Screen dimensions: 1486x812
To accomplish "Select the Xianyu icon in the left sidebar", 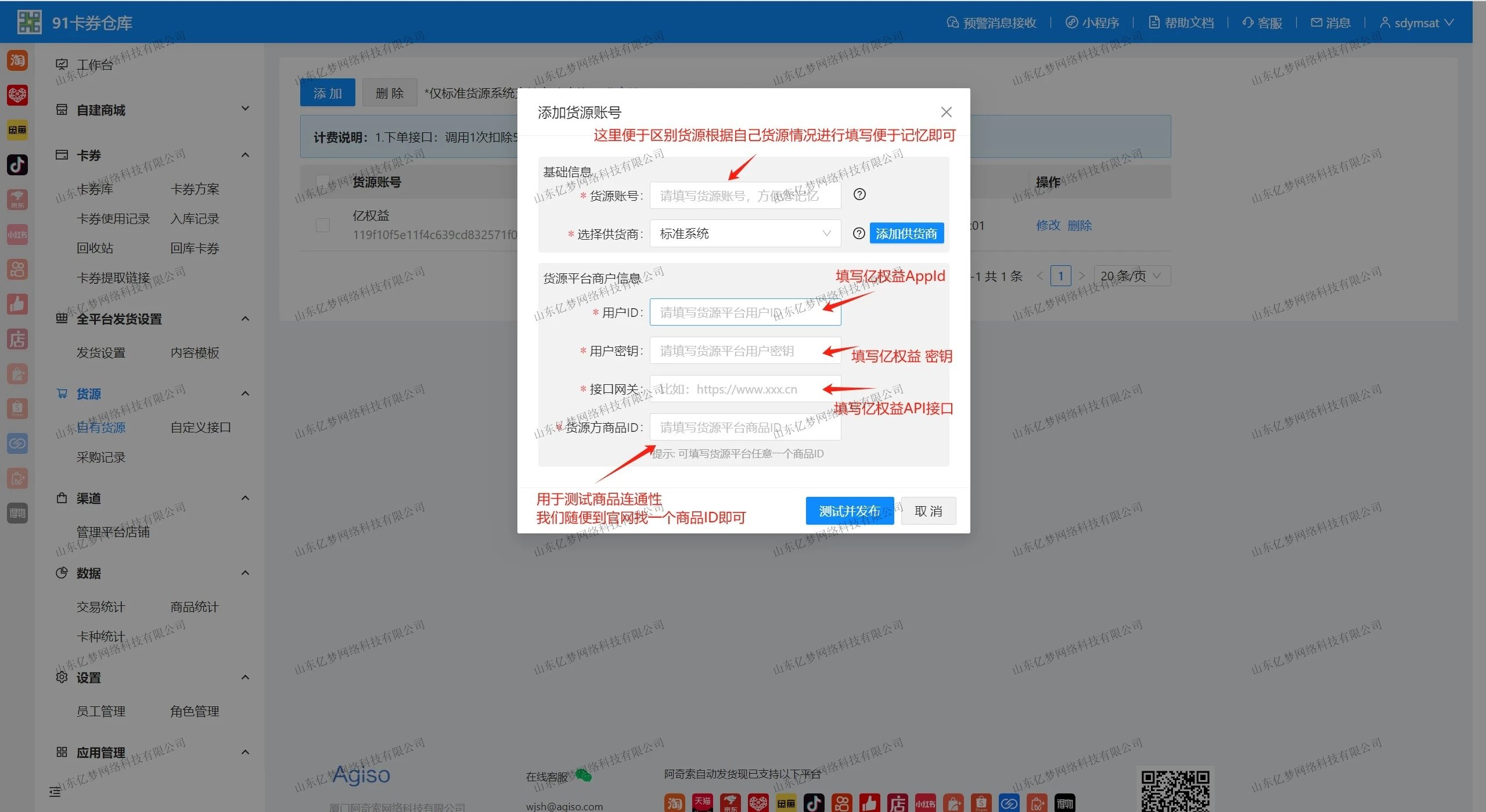I will (x=17, y=130).
